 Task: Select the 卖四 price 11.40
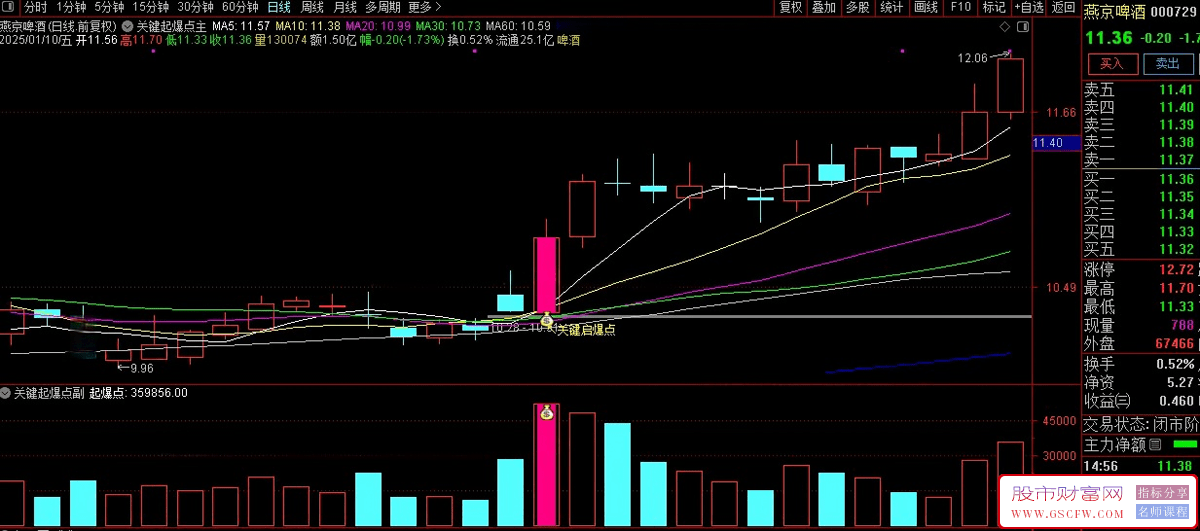tap(1176, 107)
